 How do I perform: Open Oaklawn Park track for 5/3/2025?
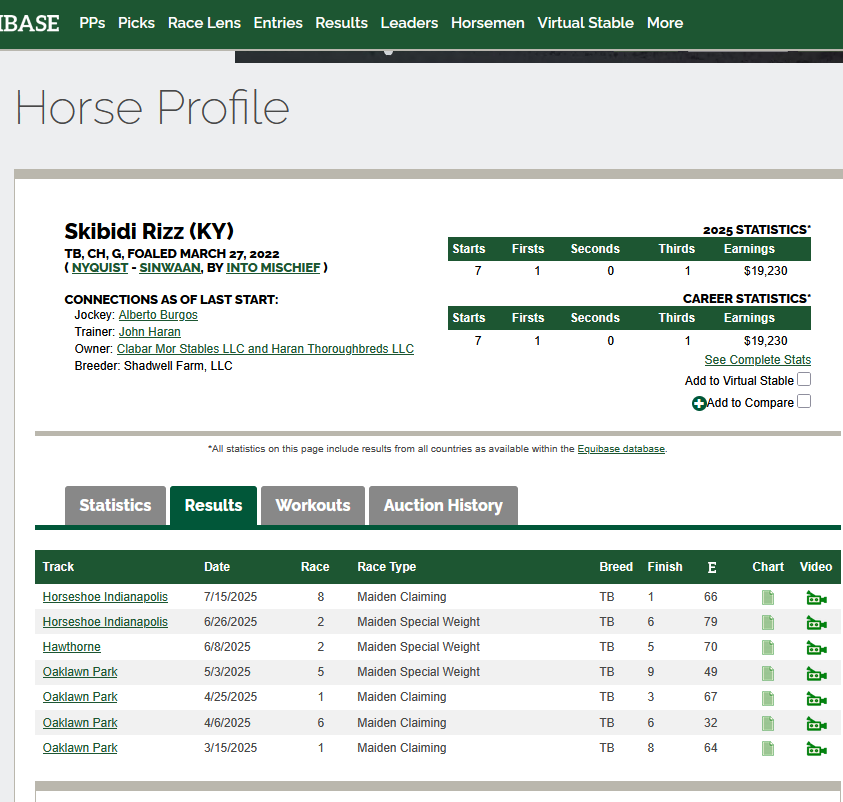(80, 672)
